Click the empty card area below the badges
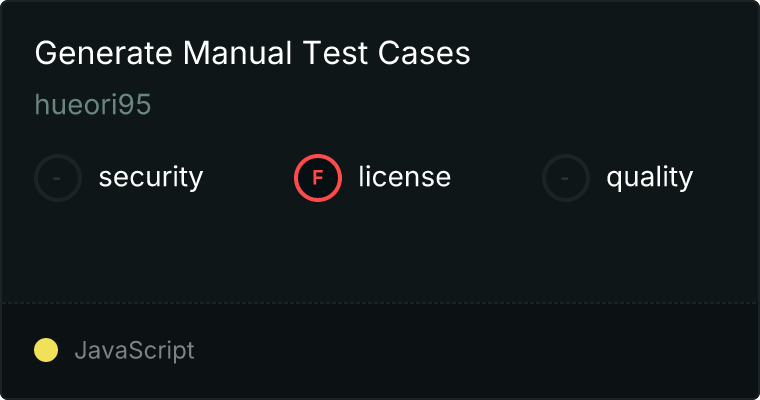The image size is (760, 400). [x=380, y=250]
